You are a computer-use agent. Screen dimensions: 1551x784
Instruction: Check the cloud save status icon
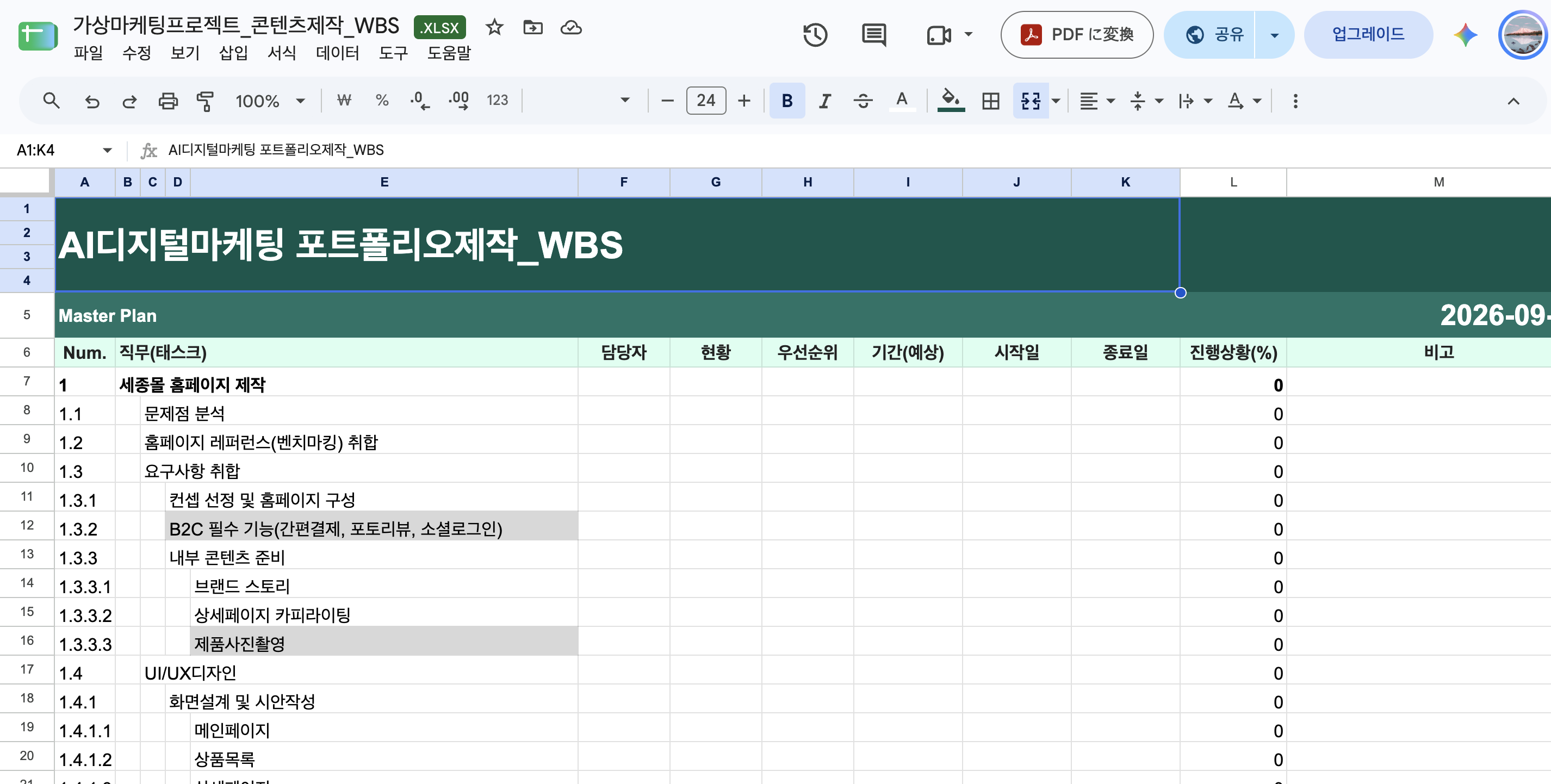pos(571,27)
